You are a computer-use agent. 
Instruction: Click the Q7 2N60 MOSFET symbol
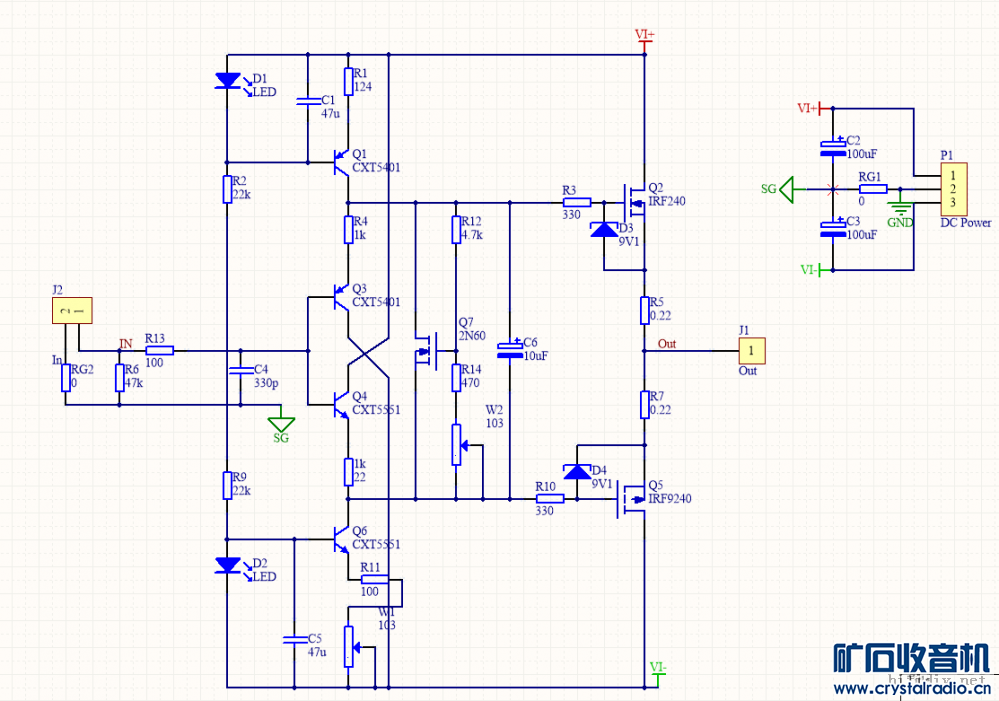click(427, 351)
